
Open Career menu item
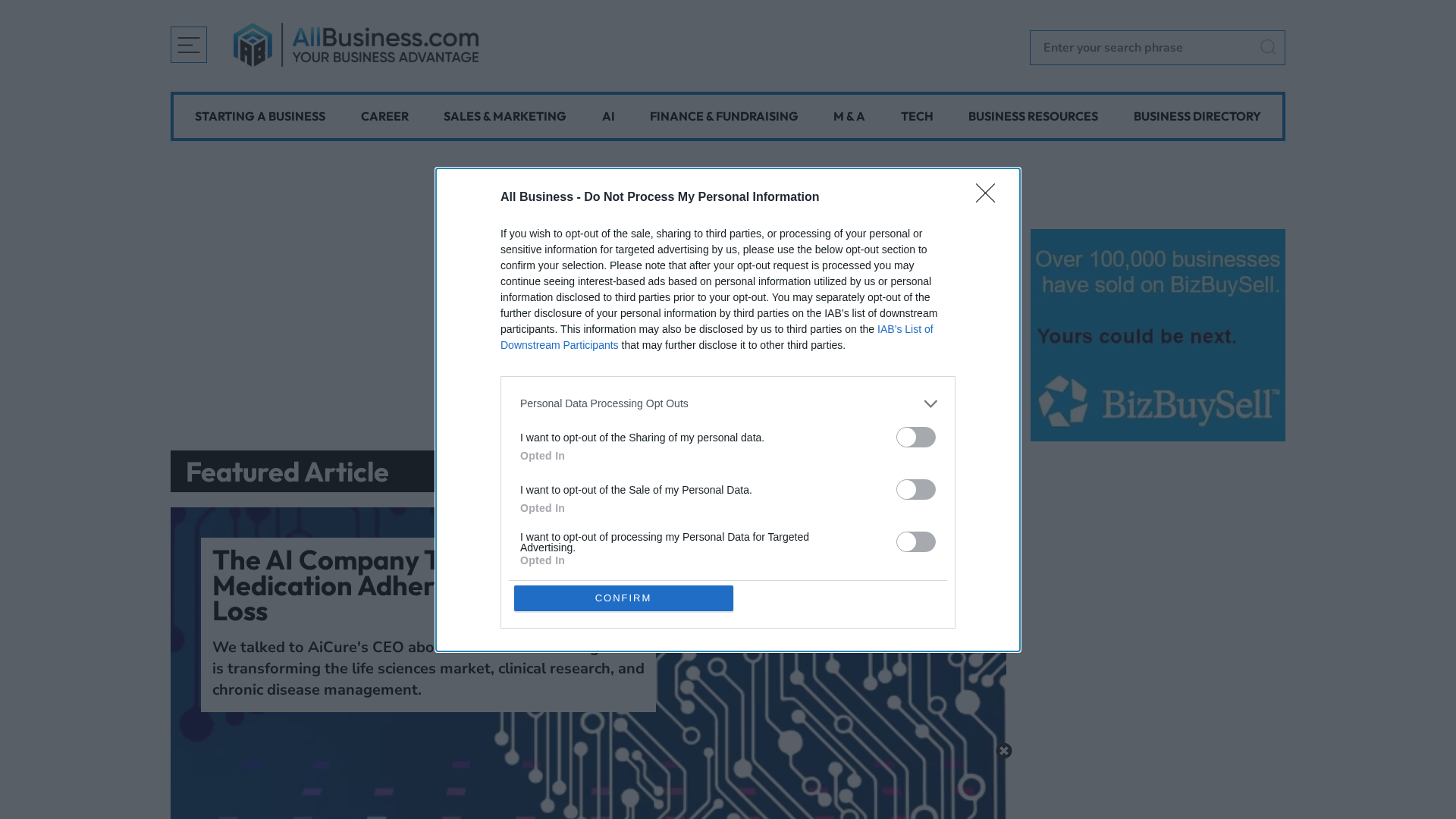(x=384, y=117)
